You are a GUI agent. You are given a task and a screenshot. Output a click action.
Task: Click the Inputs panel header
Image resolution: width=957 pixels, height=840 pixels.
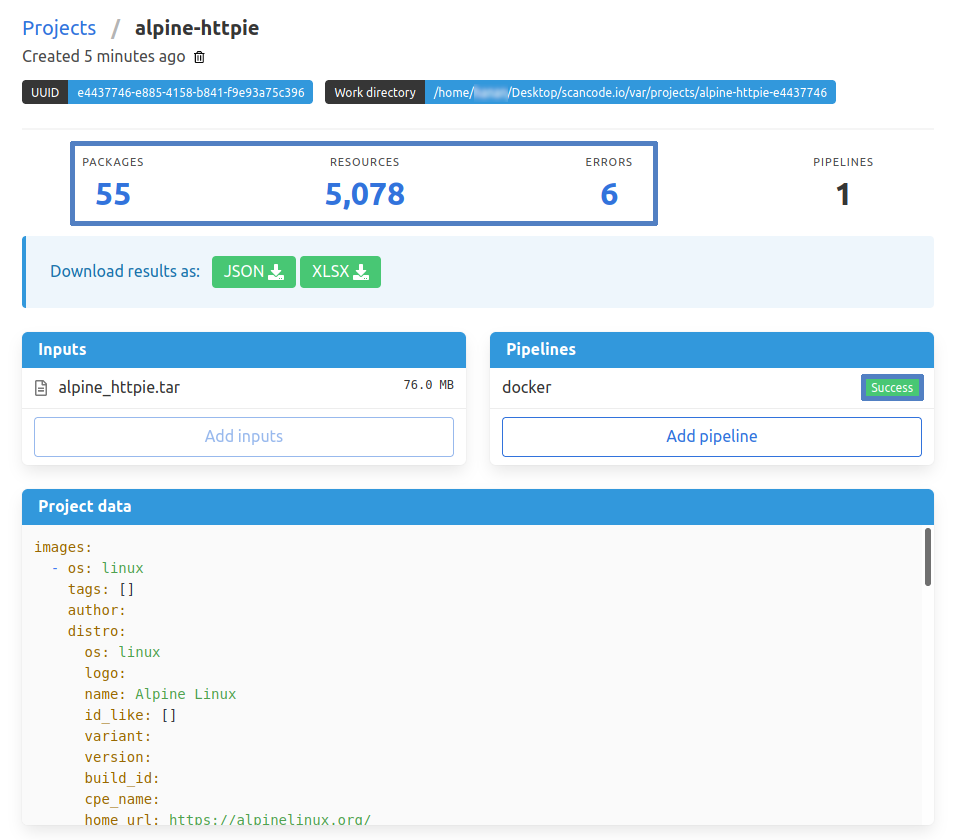click(244, 350)
